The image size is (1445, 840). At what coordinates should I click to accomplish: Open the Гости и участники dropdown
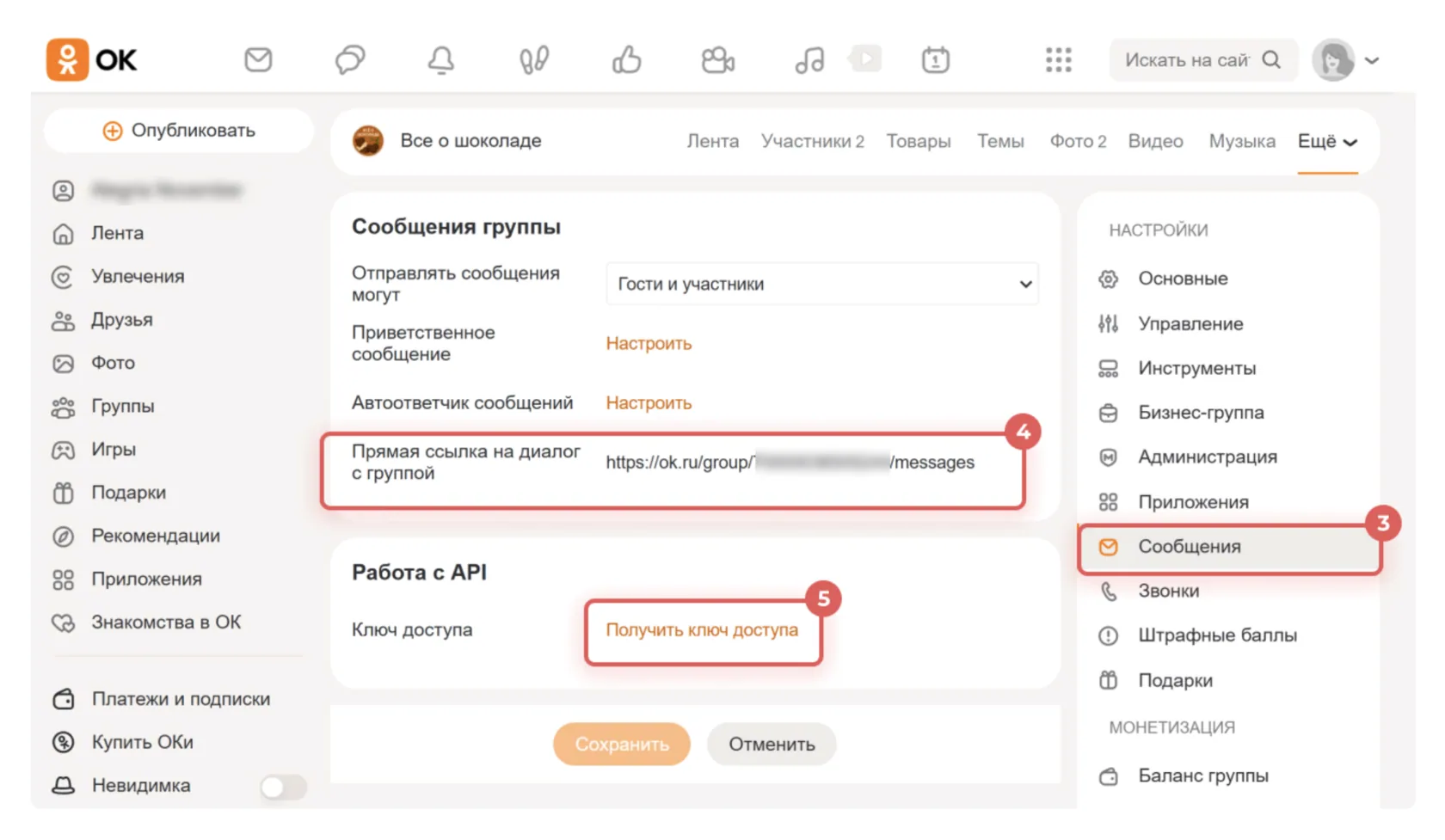(x=822, y=284)
